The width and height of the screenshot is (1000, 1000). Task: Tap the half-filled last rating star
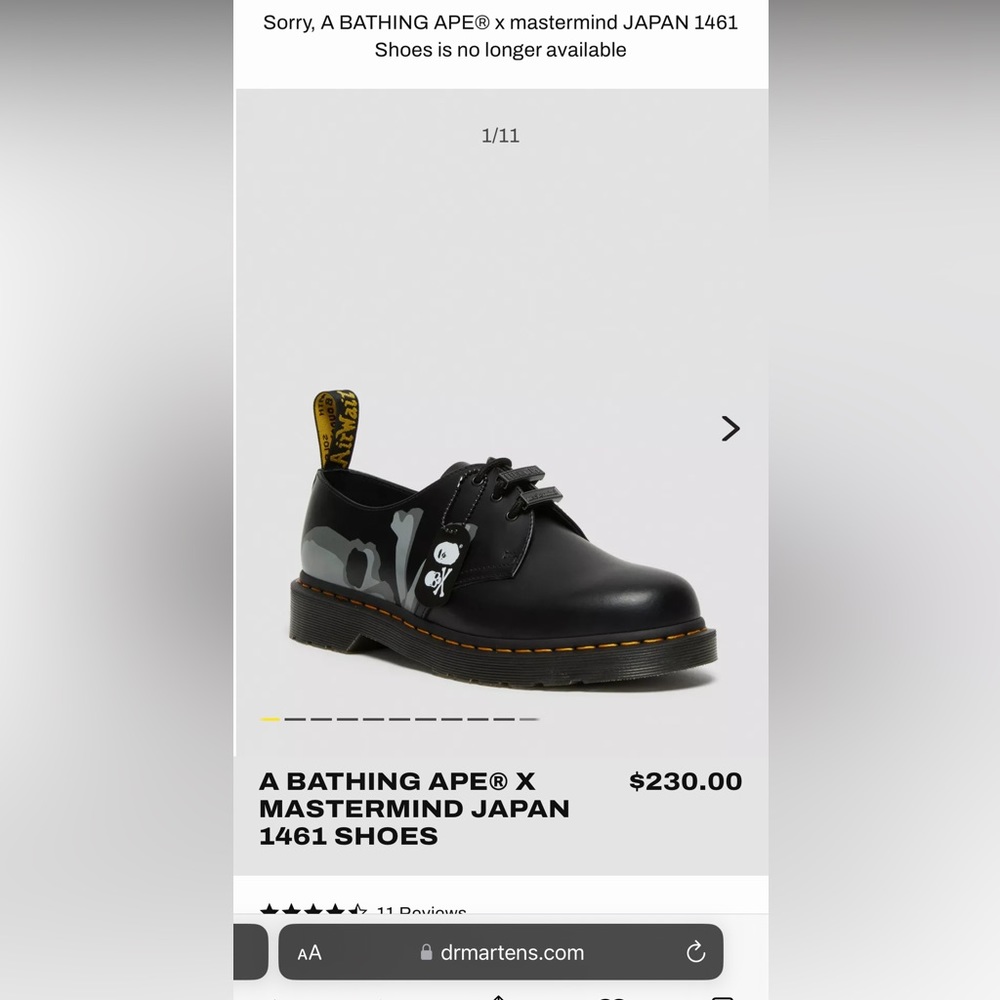[x=356, y=909]
